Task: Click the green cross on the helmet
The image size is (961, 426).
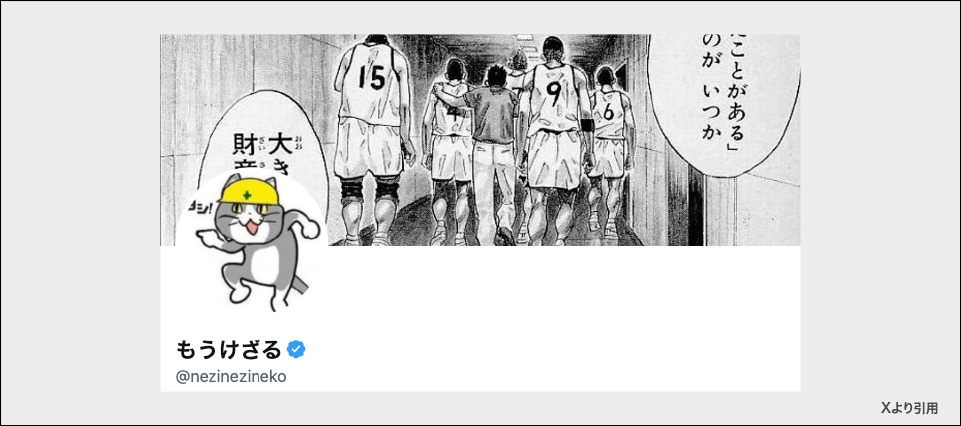Action: pyautogui.click(x=247, y=196)
